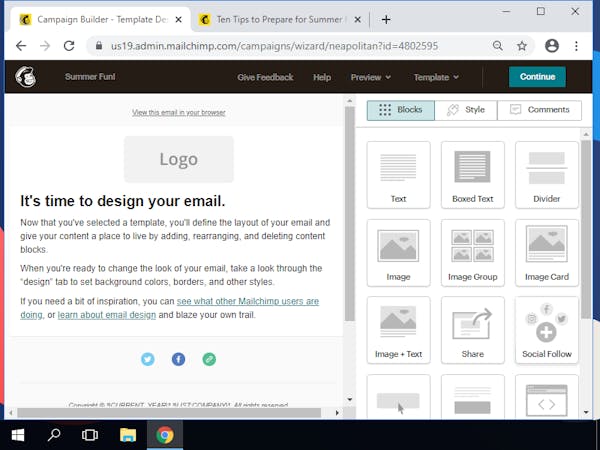600x450 pixels.
Task: Add a Share block
Action: (473, 330)
